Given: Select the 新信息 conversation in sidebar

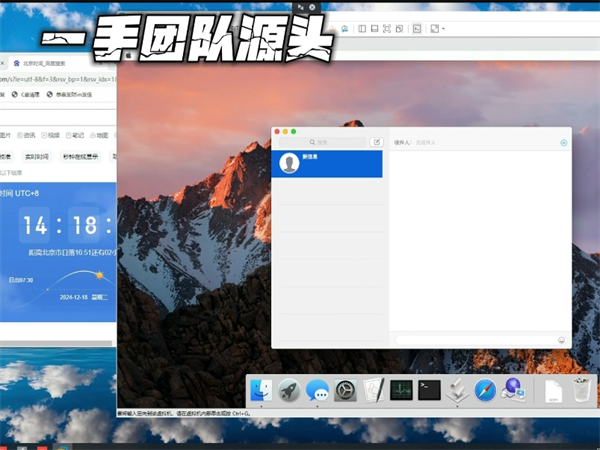Looking at the screenshot, I should tap(327, 164).
